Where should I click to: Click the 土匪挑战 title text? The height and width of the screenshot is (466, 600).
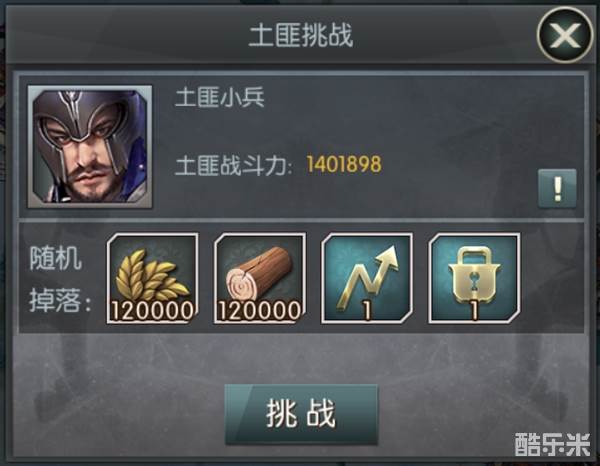[301, 35]
